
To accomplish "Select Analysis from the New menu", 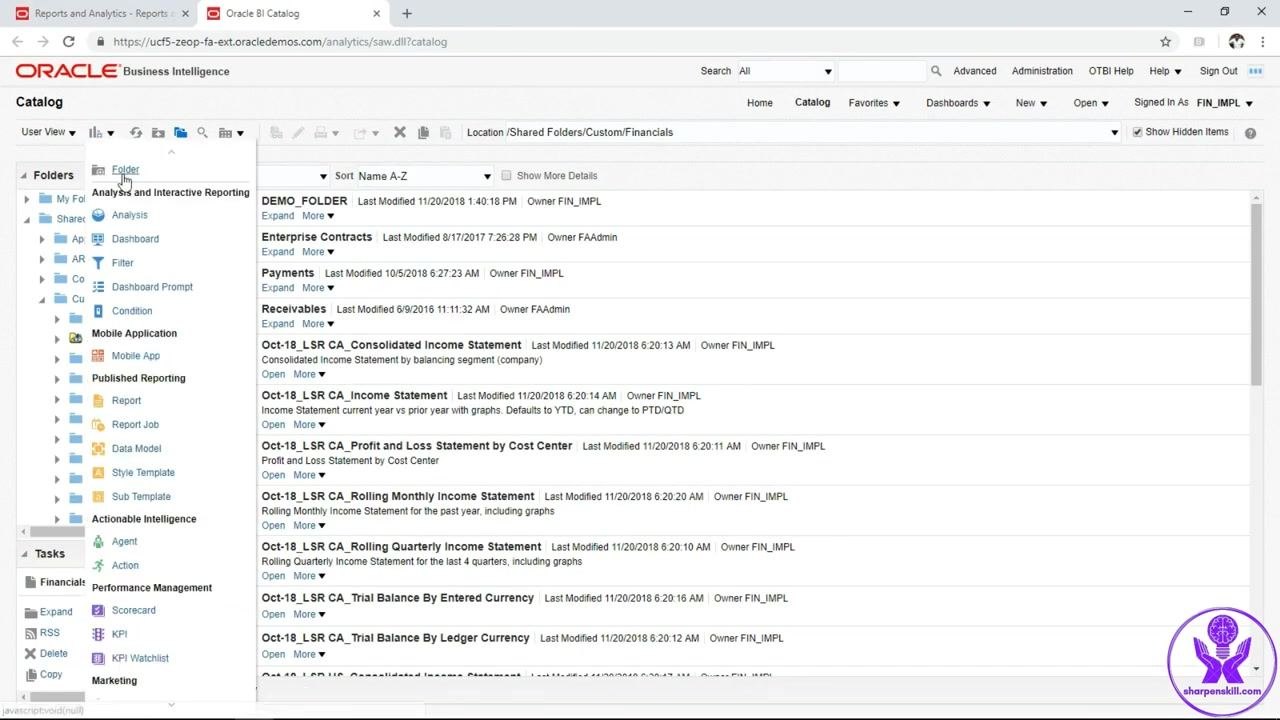I will click(x=129, y=215).
